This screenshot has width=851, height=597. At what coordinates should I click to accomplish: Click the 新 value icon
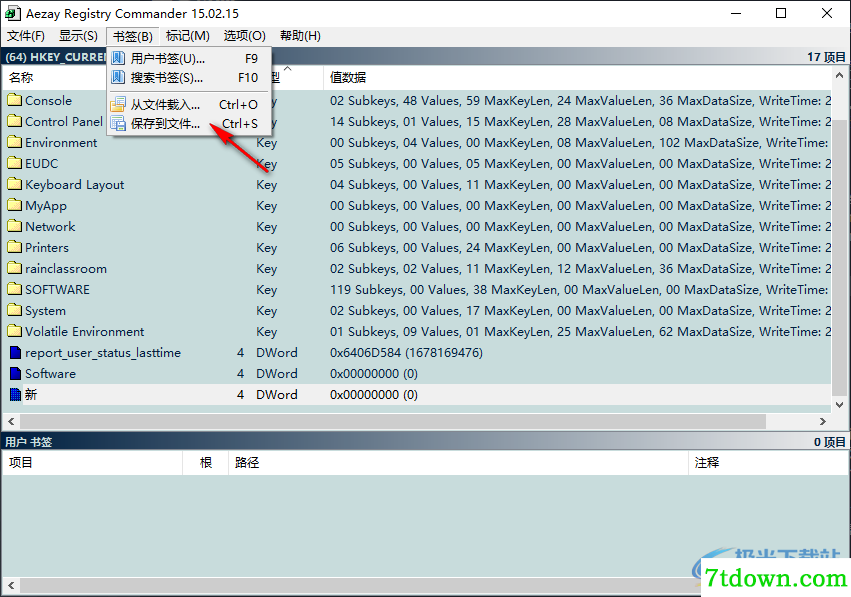[x=16, y=395]
